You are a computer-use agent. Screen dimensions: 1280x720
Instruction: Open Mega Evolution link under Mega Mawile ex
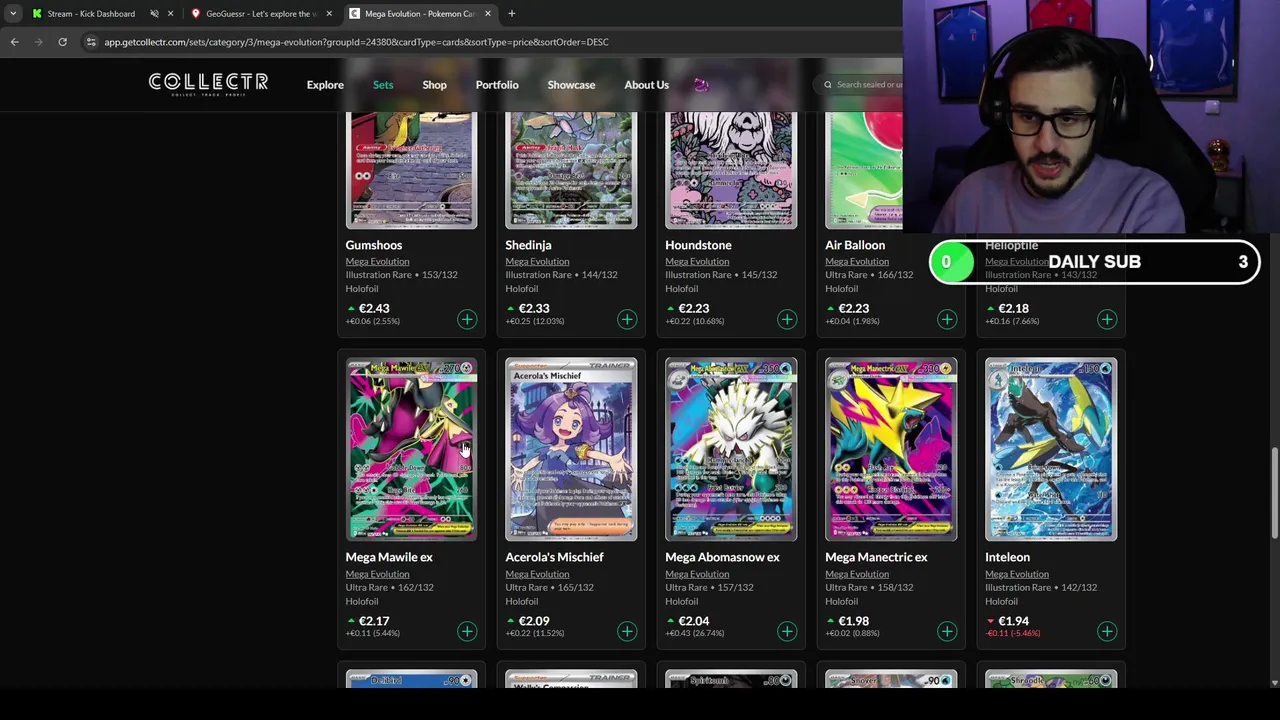[x=377, y=574]
